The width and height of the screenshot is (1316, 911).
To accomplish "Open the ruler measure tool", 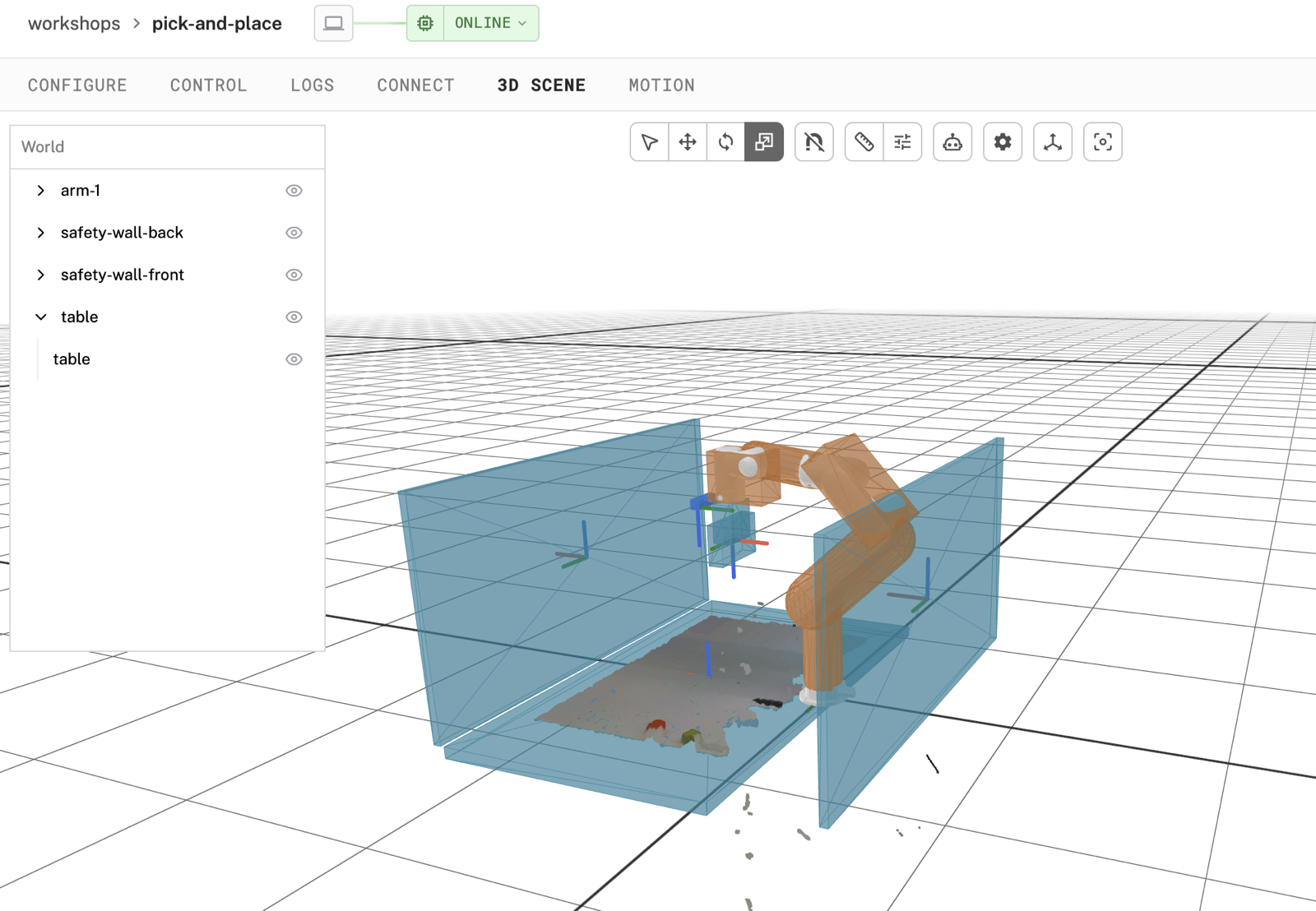I will pos(864,142).
